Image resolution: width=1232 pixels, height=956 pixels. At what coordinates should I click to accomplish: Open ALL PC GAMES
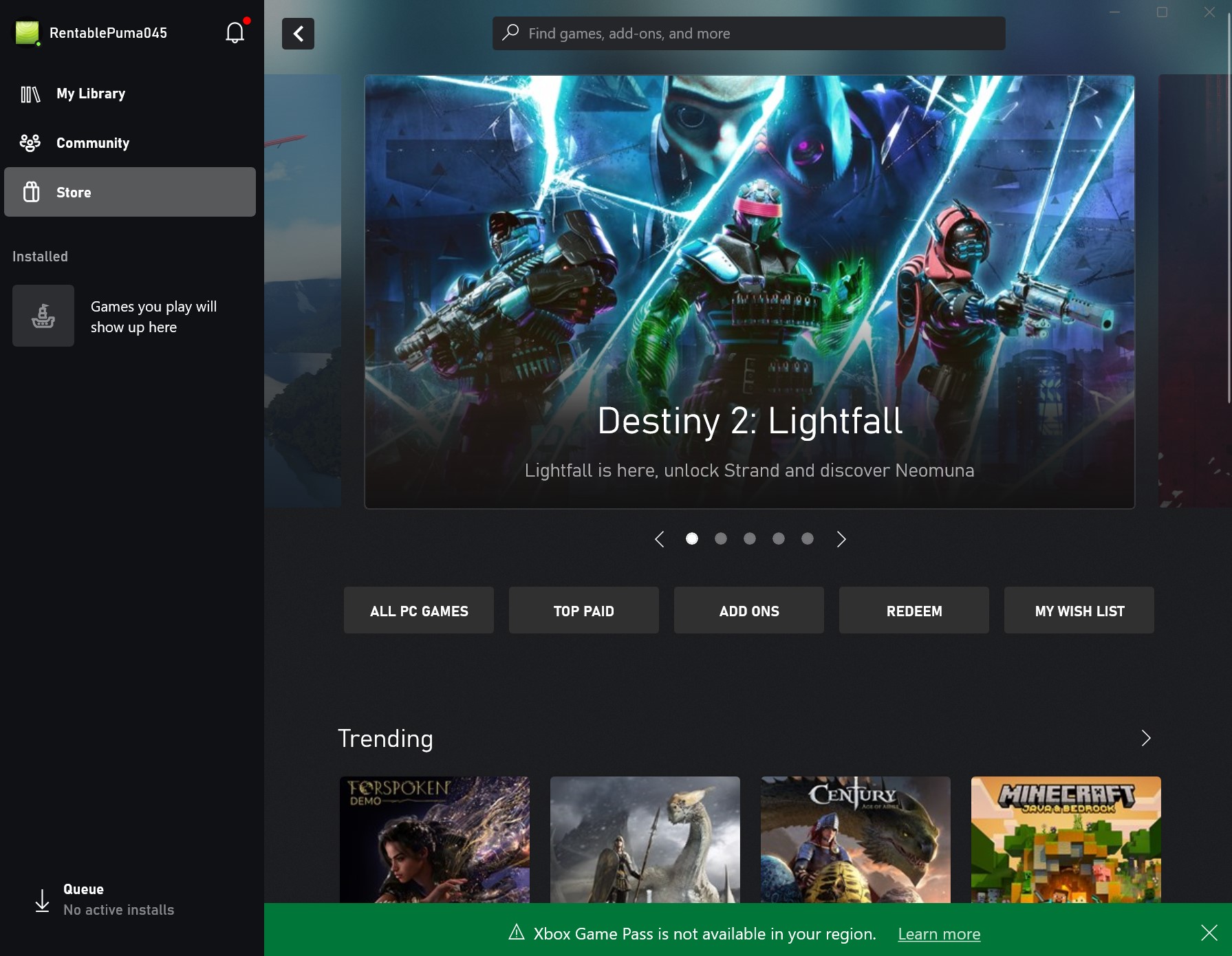click(x=419, y=610)
